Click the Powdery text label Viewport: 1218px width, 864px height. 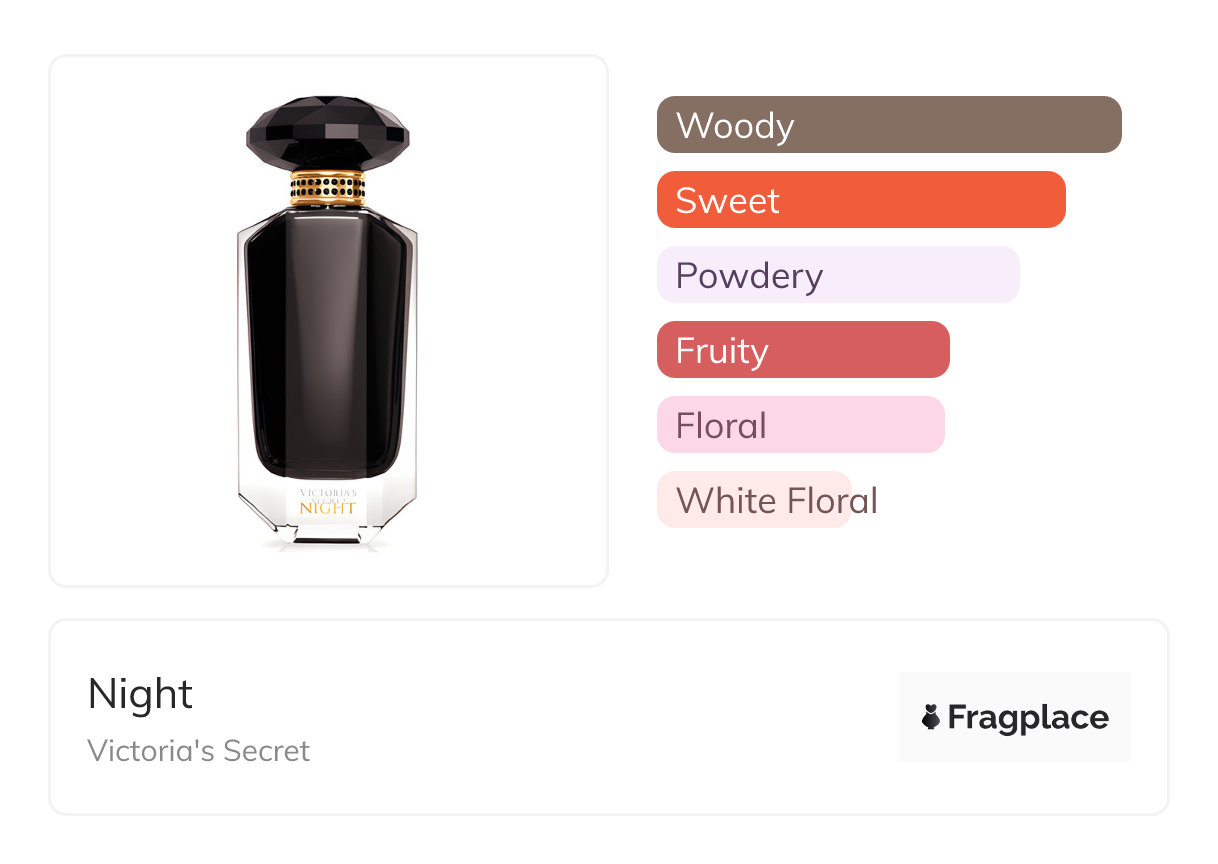pos(749,276)
